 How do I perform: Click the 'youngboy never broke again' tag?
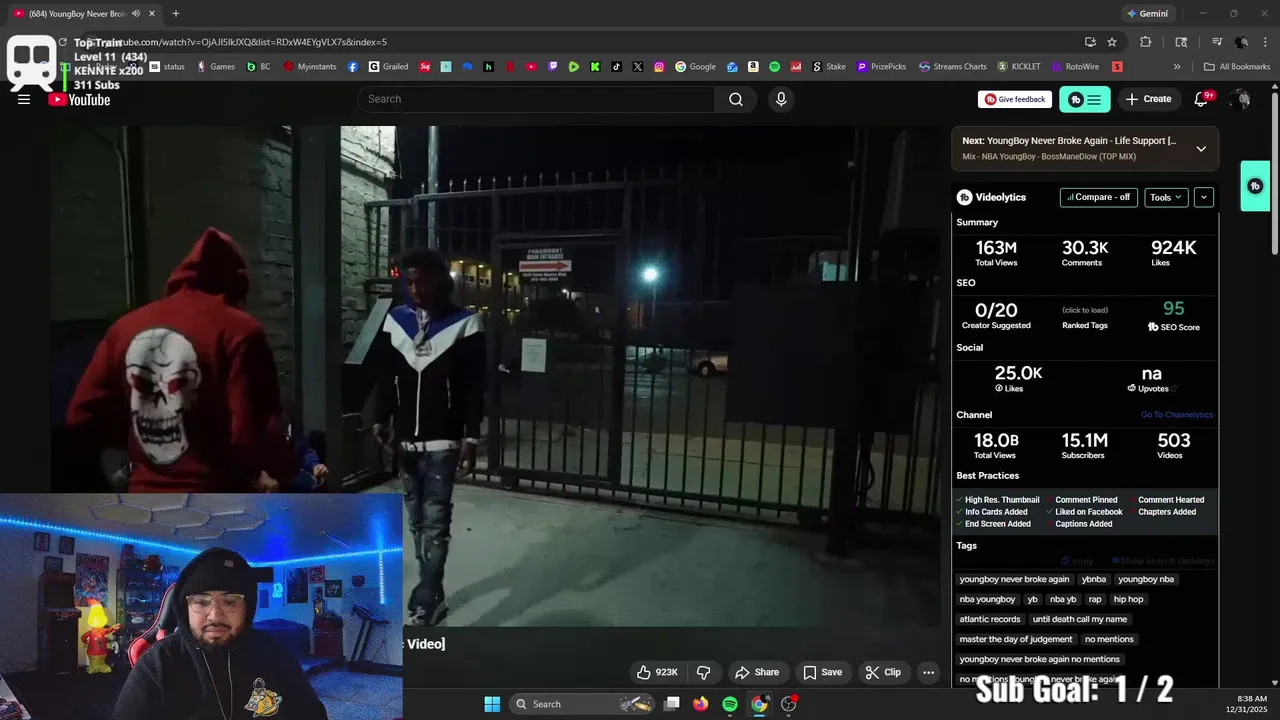1014,579
